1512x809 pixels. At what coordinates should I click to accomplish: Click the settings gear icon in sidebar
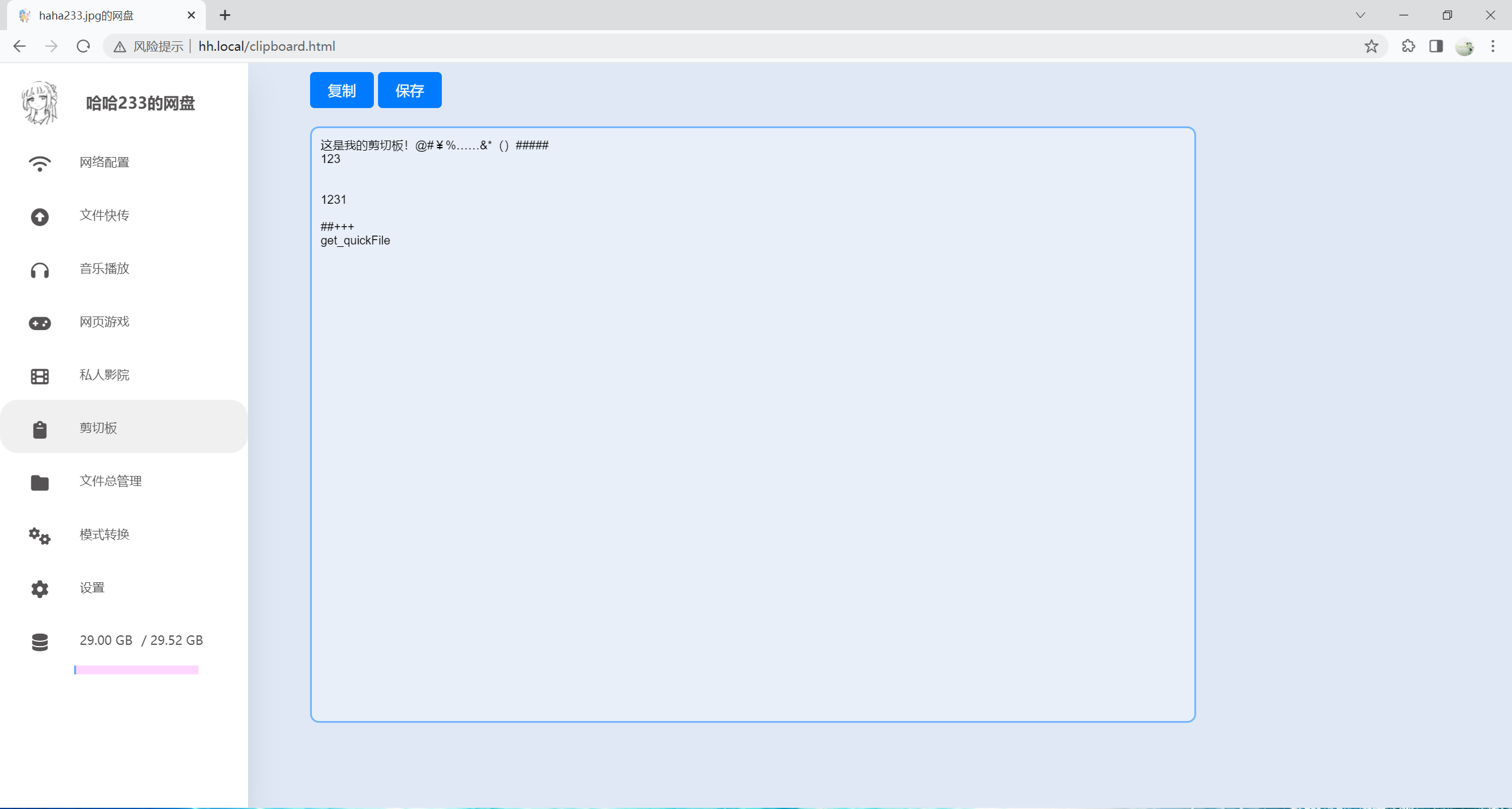(x=40, y=589)
